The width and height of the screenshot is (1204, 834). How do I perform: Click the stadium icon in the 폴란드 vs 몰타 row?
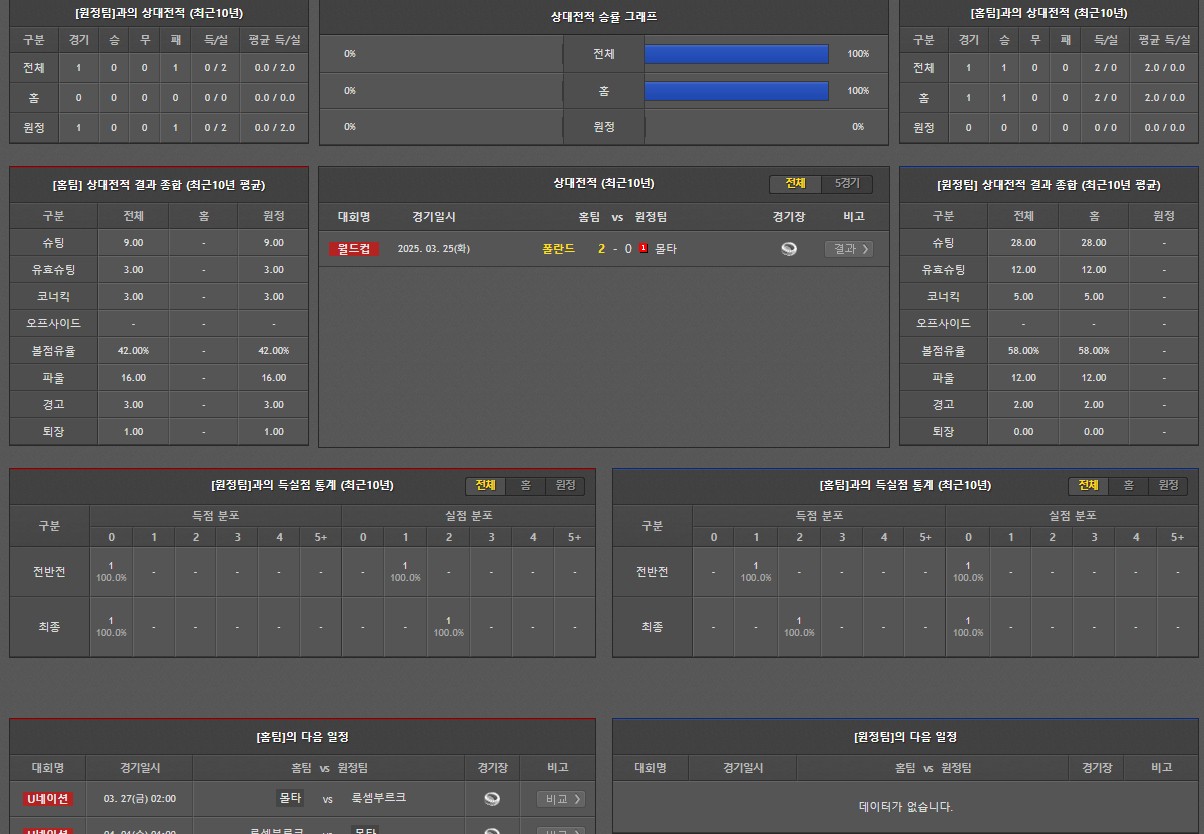coord(789,249)
